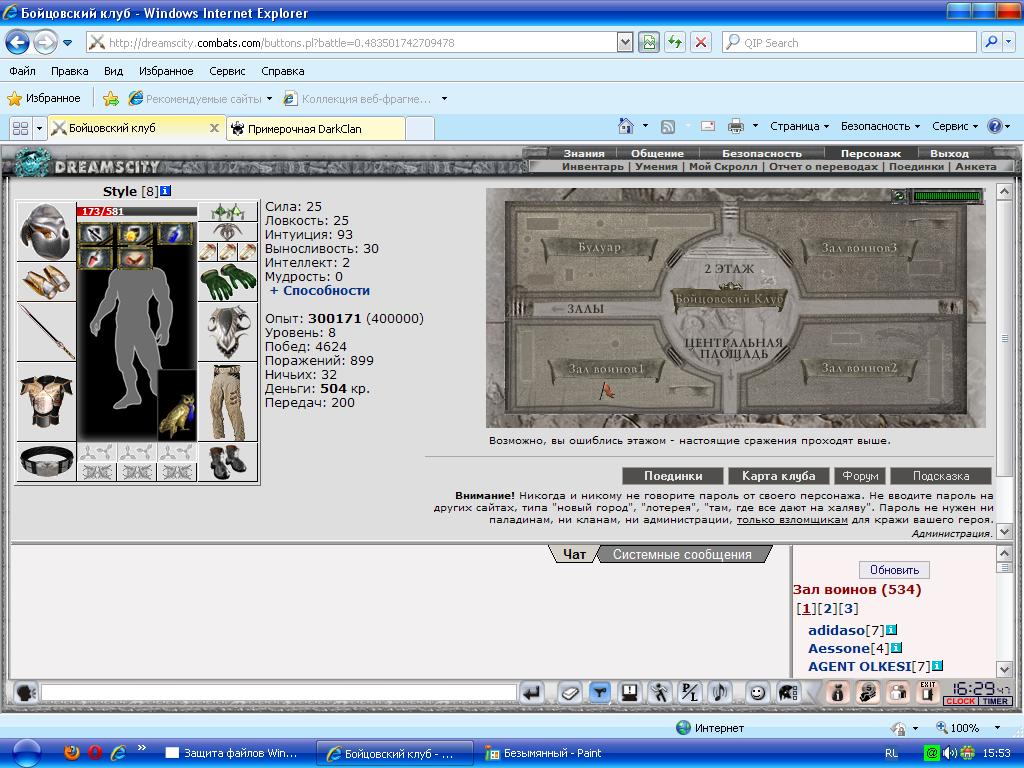The height and width of the screenshot is (768, 1024).
Task: Click the red potion effect icon
Action: click(x=96, y=258)
